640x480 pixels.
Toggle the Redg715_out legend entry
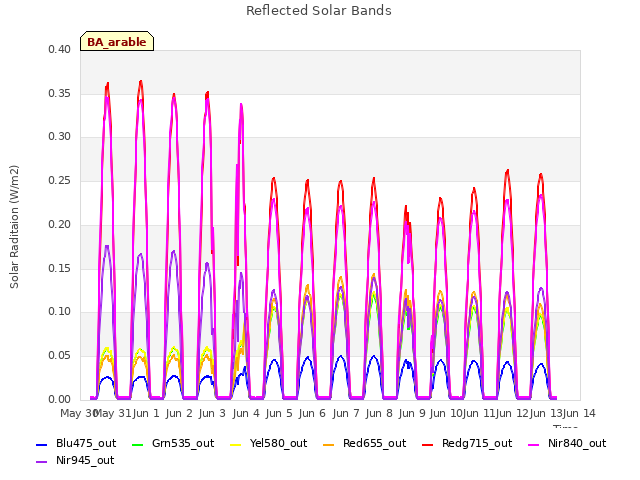point(467,444)
